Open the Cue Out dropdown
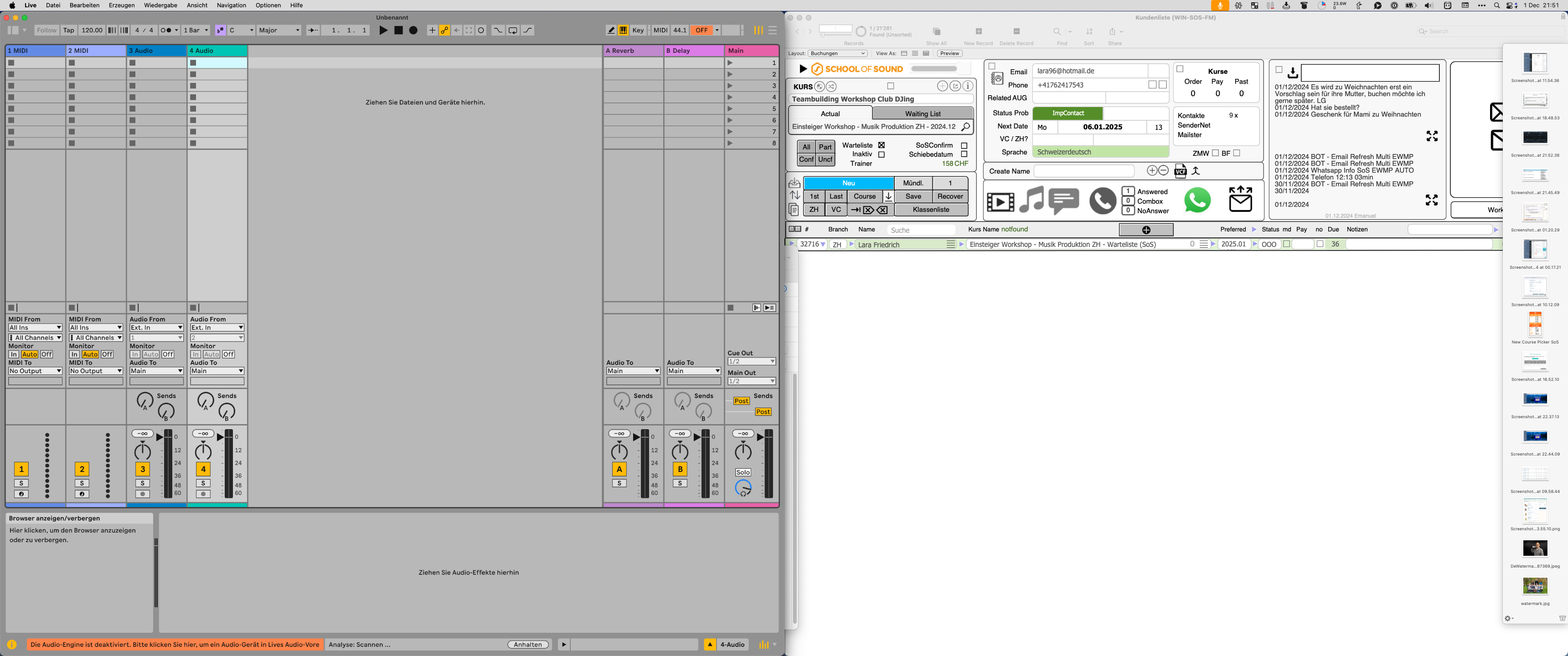The width and height of the screenshot is (1568, 656). pyautogui.click(x=752, y=361)
